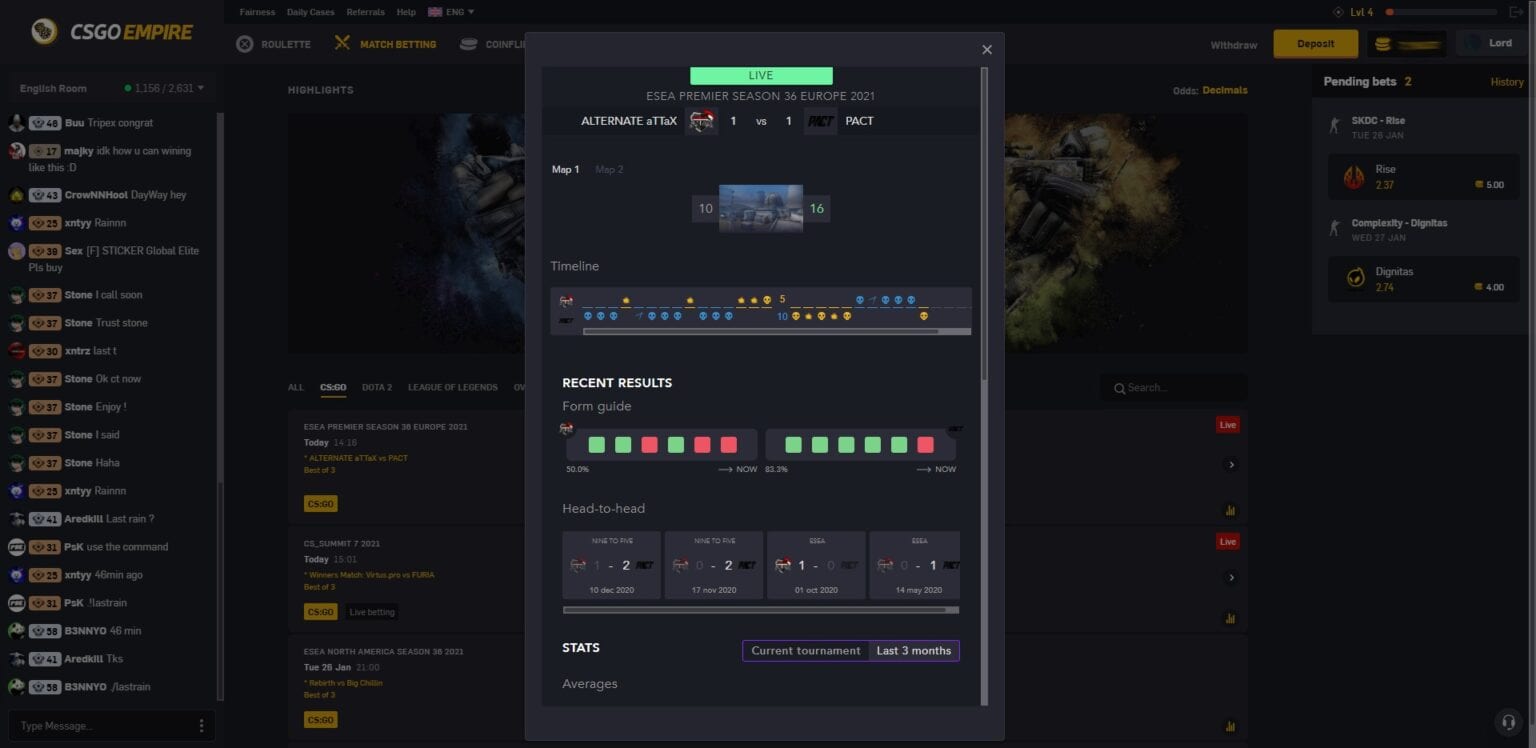The height and width of the screenshot is (748, 1536).
Task: Click the CSGO Empire logo
Action: tap(111, 32)
